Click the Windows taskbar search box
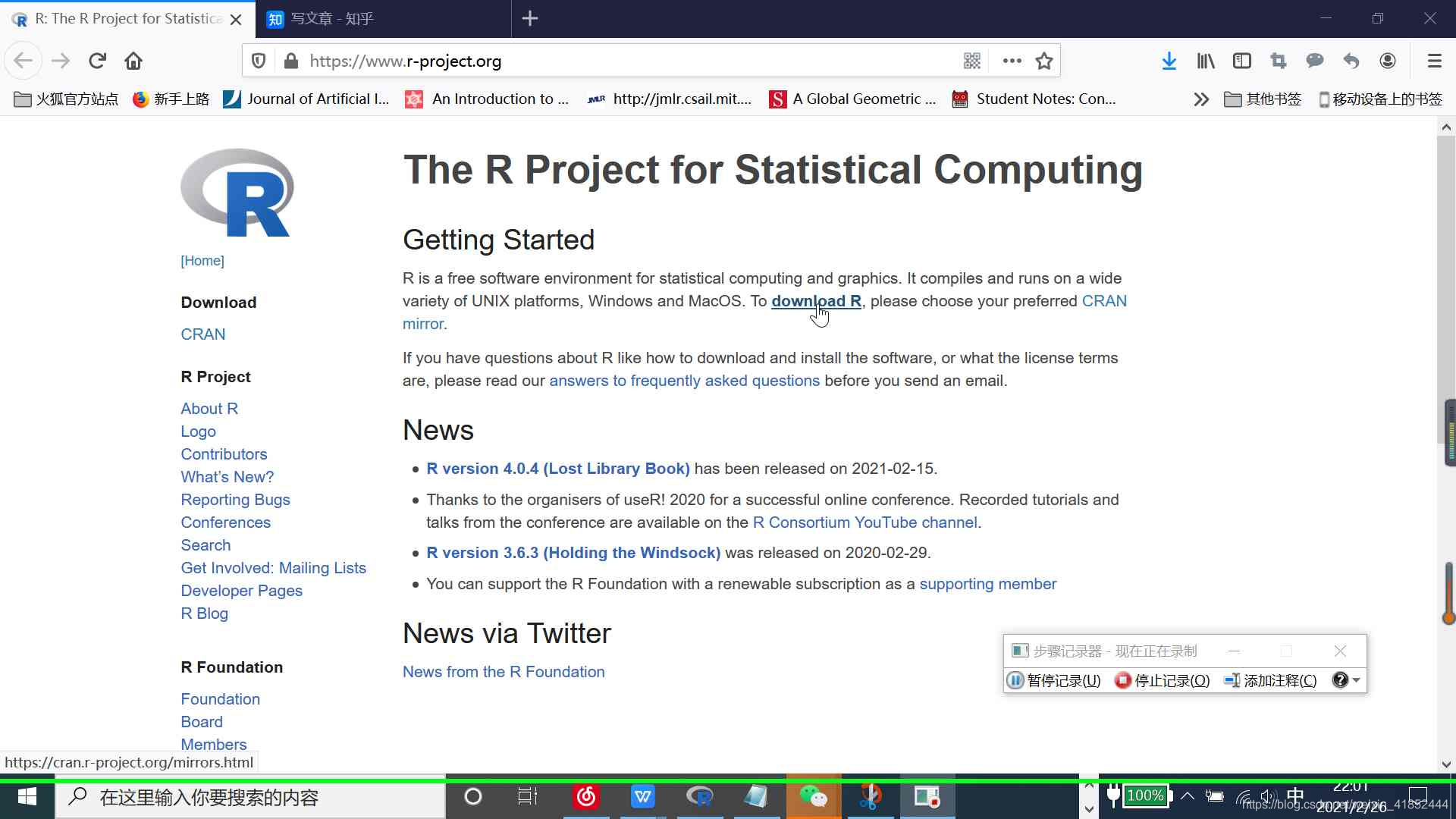Image resolution: width=1456 pixels, height=819 pixels. pos(250,797)
